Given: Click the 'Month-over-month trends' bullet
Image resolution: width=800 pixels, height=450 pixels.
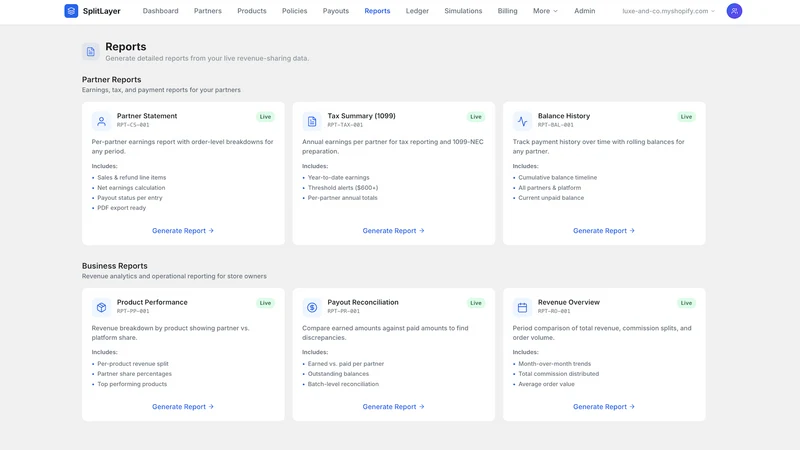Looking at the screenshot, I should (x=555, y=364).
